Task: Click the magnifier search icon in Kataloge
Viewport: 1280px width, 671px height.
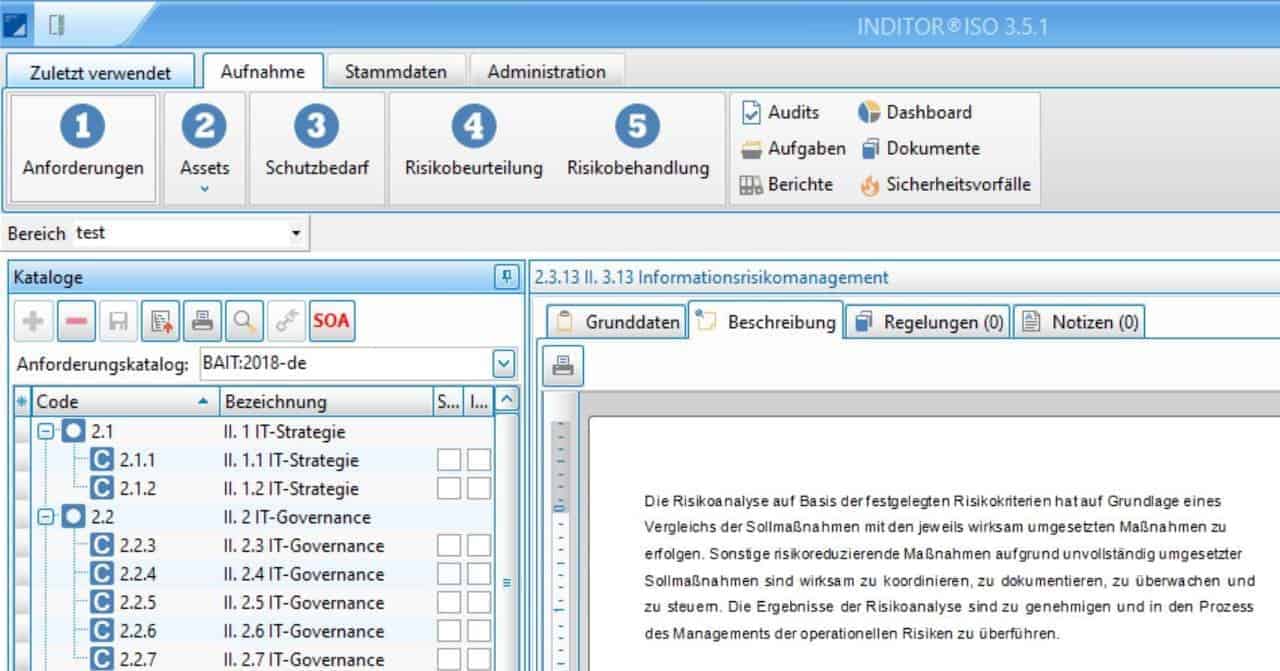Action: coord(242,321)
